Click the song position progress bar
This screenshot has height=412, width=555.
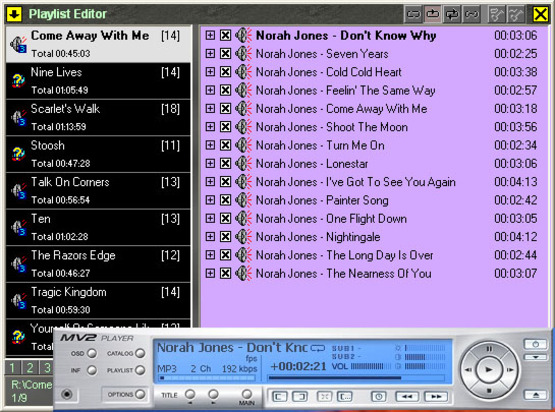pos(356,378)
